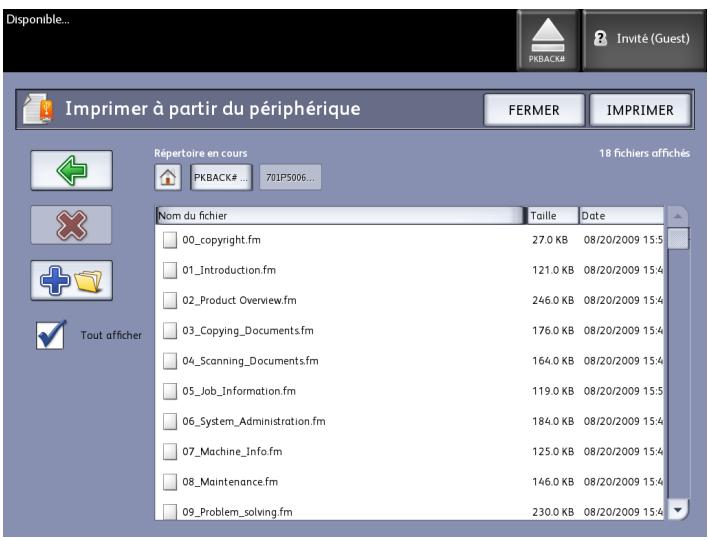Click the 184.0 KB size value
Screen dimensions: 709x540
click(x=553, y=422)
